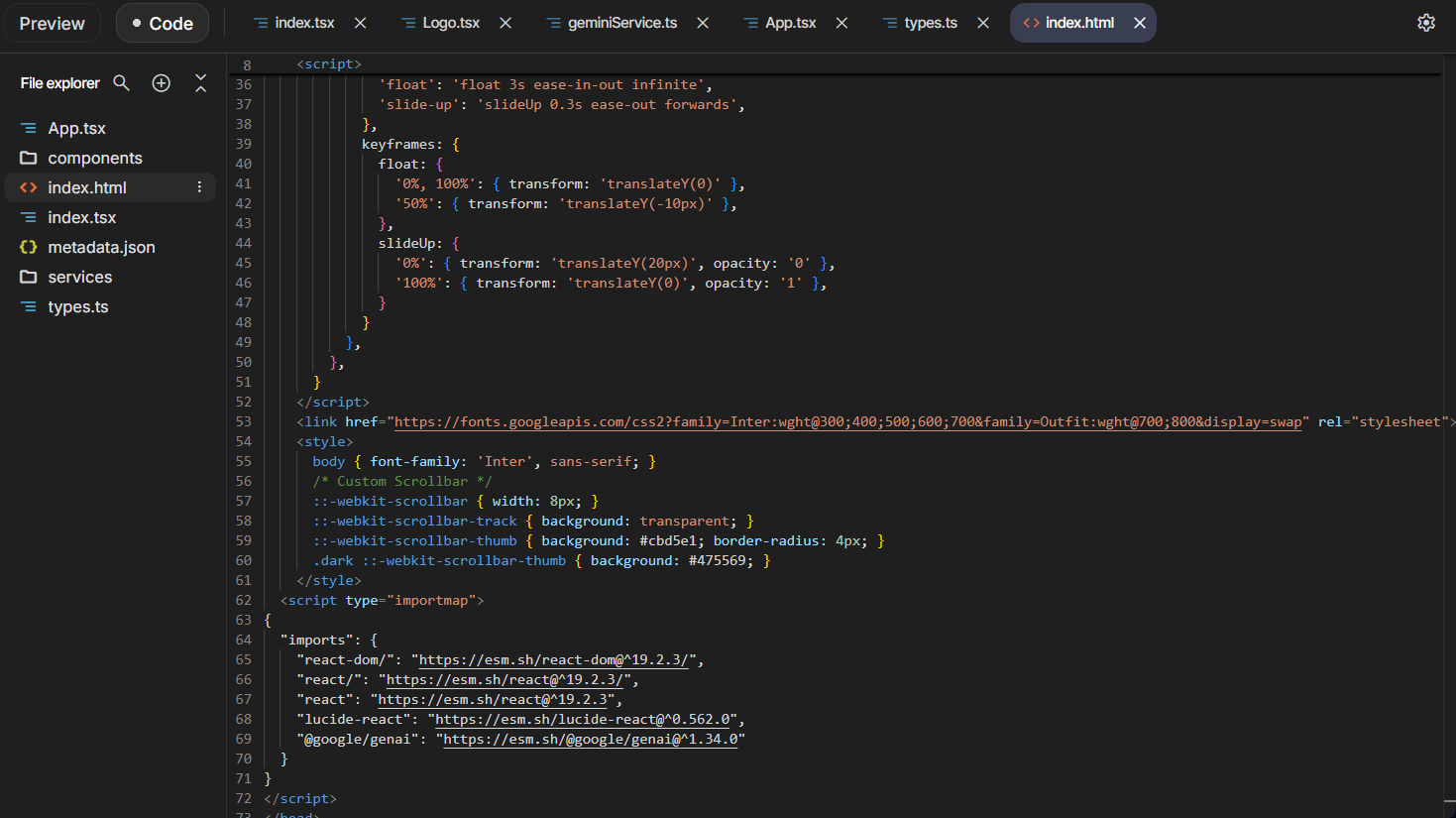Viewport: 1456px width, 818px height.
Task: Search files in File explorer
Action: pyautogui.click(x=122, y=83)
